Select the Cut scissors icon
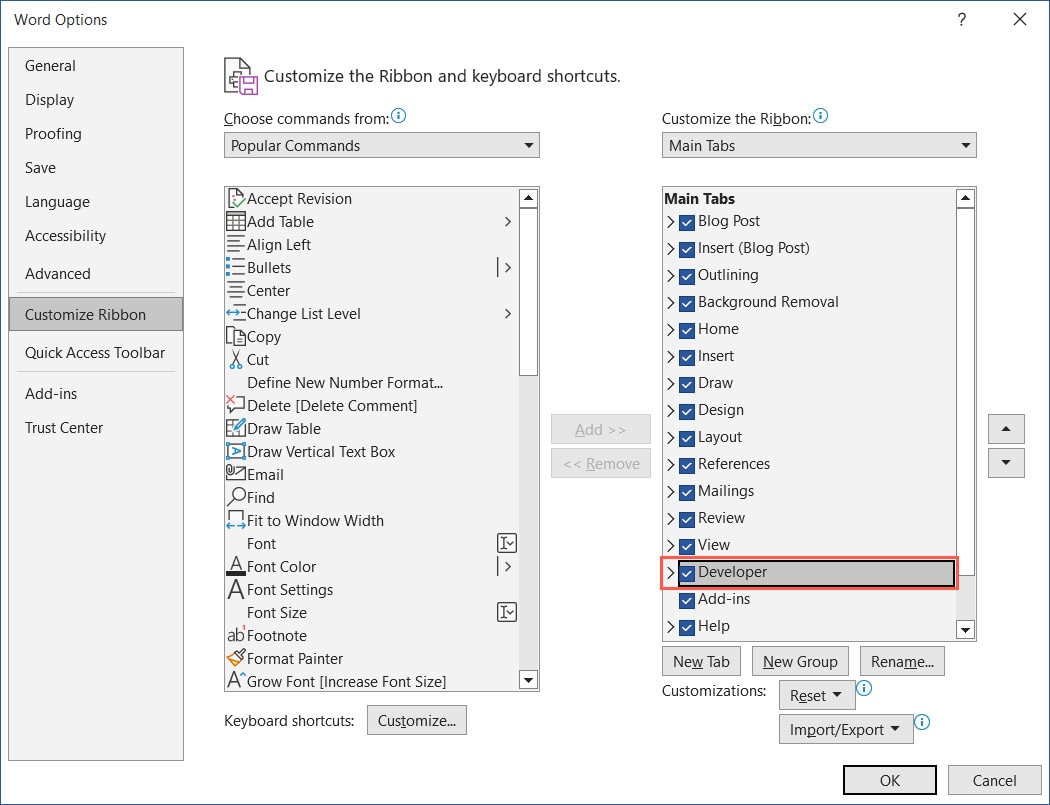1050x805 pixels. point(235,359)
